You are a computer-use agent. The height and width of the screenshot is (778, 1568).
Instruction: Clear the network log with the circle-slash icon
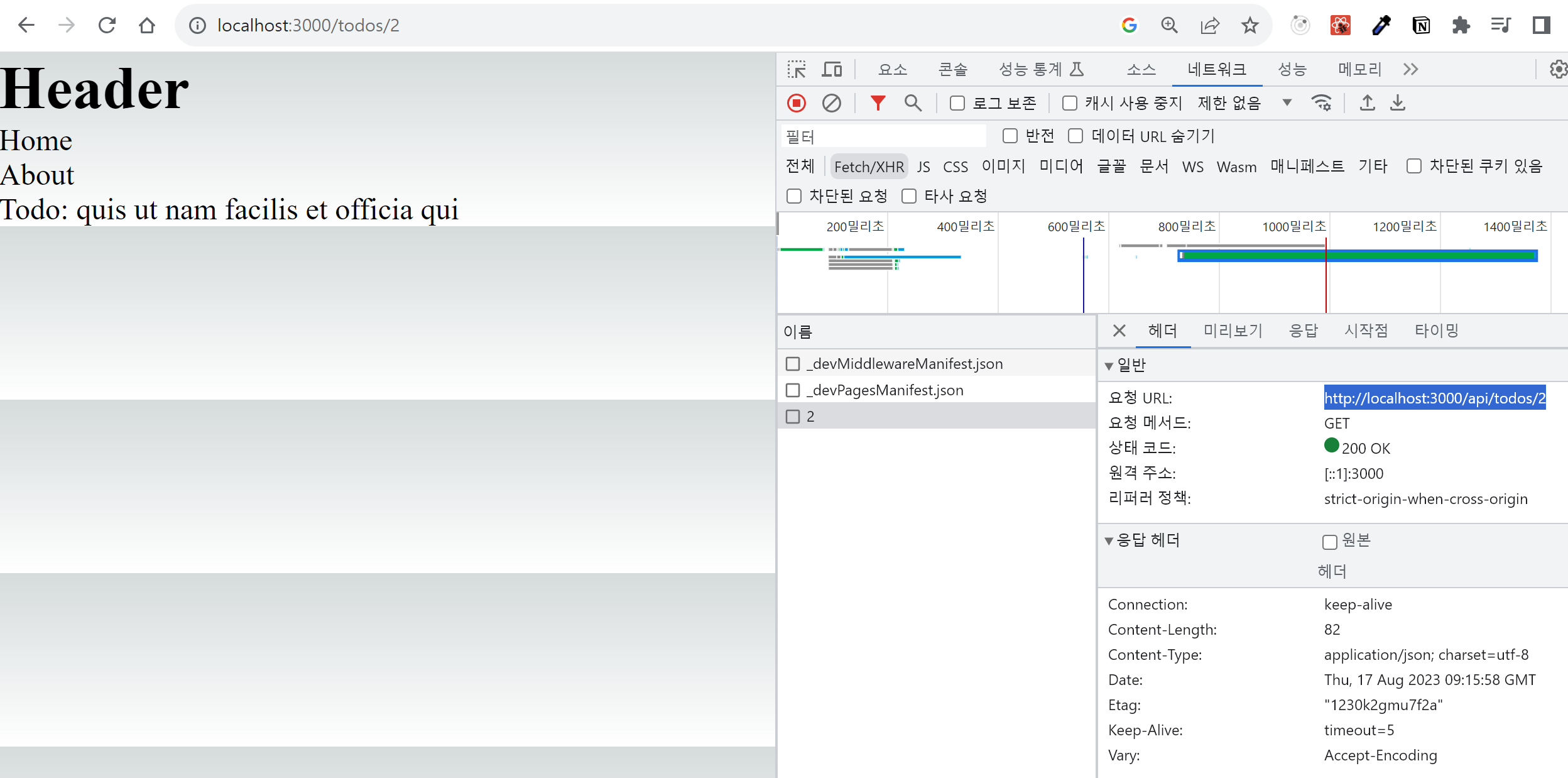coord(831,103)
